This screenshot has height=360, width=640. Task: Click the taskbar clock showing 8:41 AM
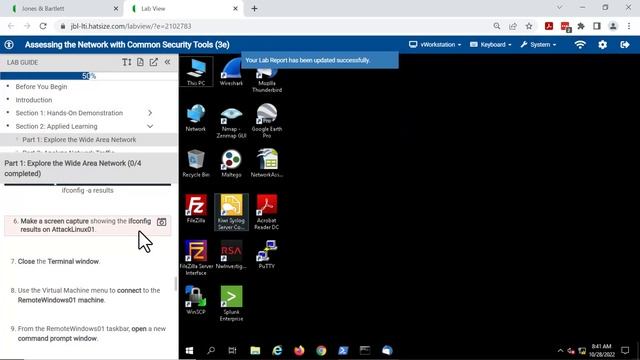(601, 350)
